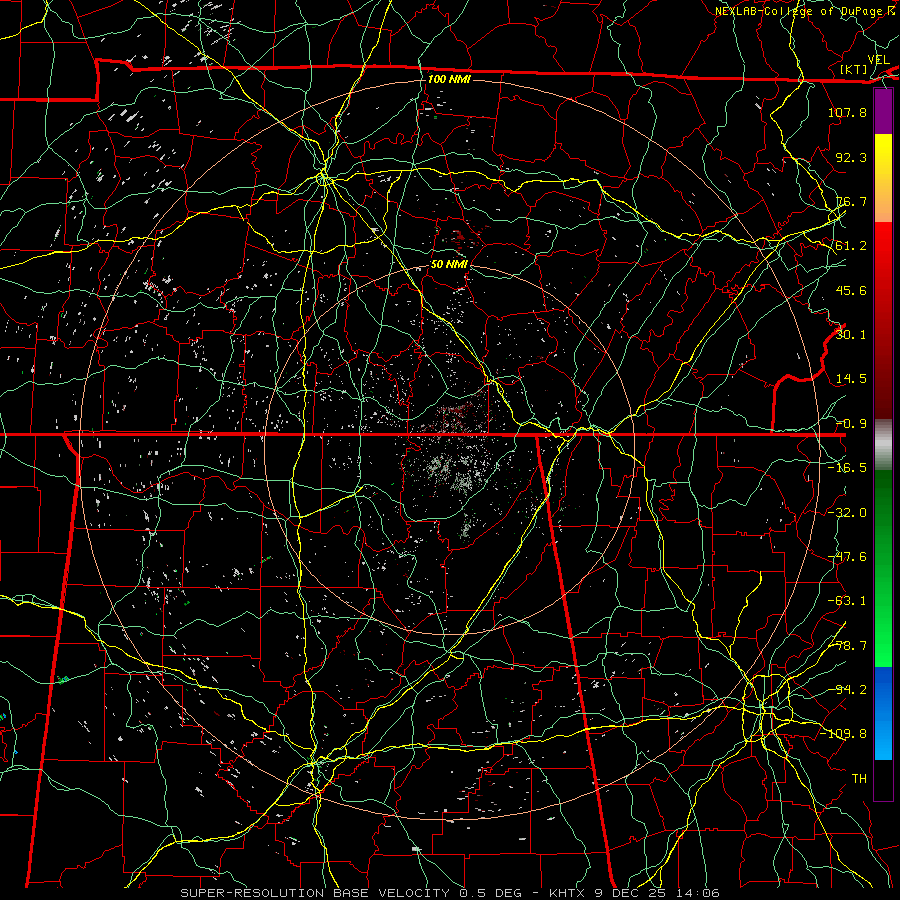Click the -109.8 velocity scale value
This screenshot has height=900, width=900.
click(x=843, y=734)
